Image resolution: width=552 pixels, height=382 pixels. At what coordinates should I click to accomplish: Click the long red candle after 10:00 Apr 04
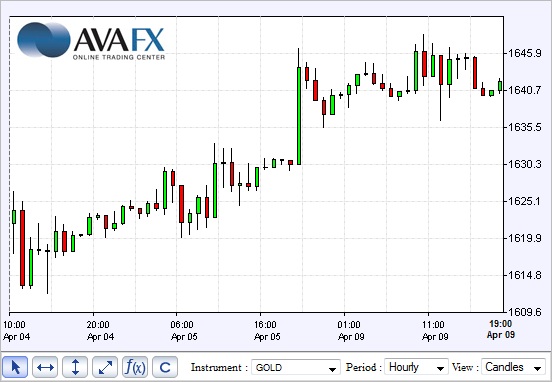point(22,248)
